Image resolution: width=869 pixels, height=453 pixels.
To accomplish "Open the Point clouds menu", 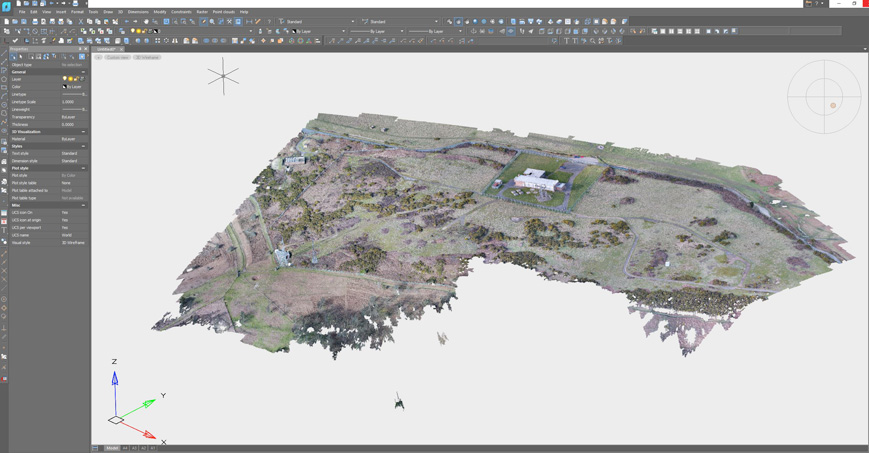I will (x=223, y=12).
